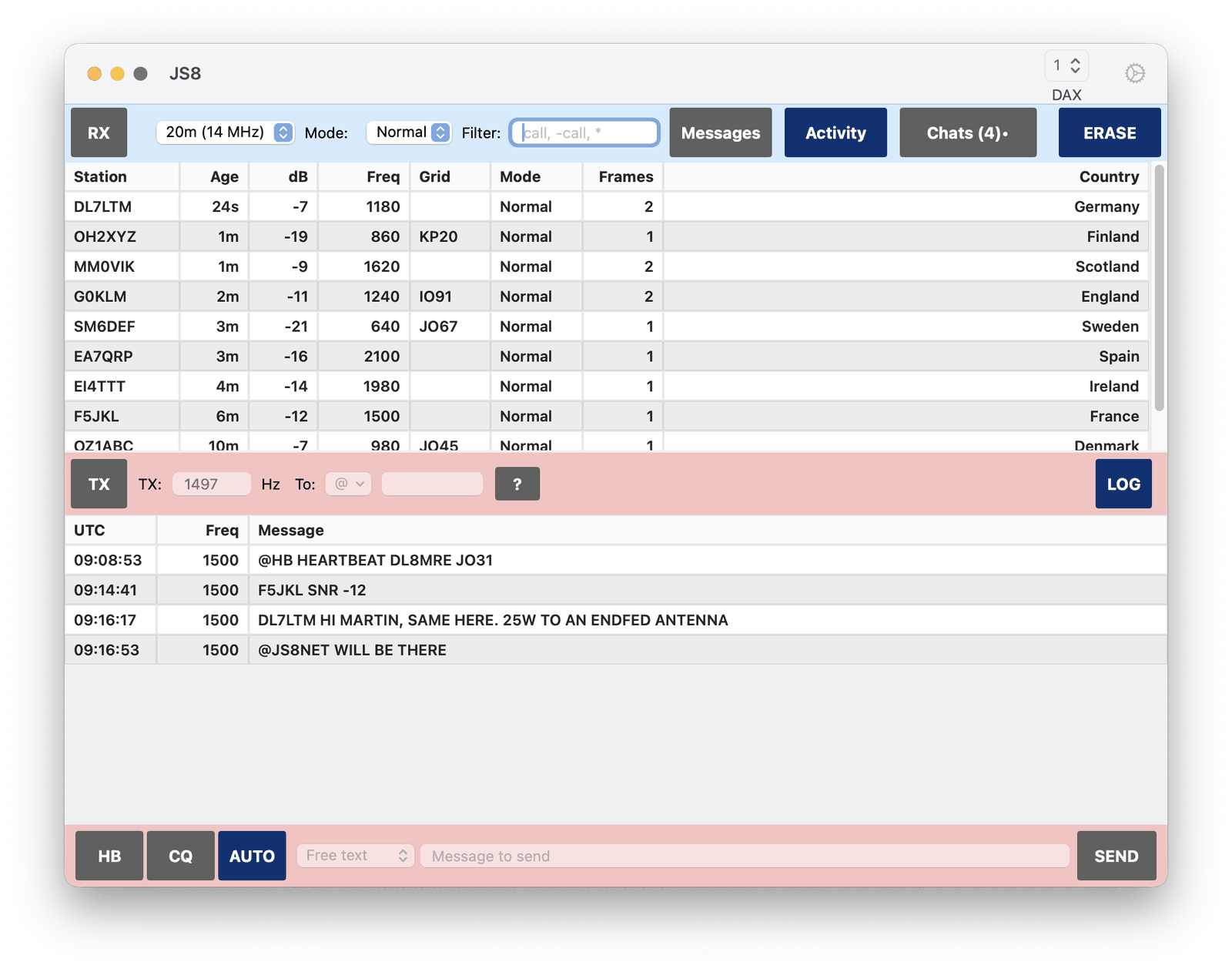Sort by the Country column header
Image resolution: width=1232 pixels, height=972 pixels.
click(x=906, y=176)
